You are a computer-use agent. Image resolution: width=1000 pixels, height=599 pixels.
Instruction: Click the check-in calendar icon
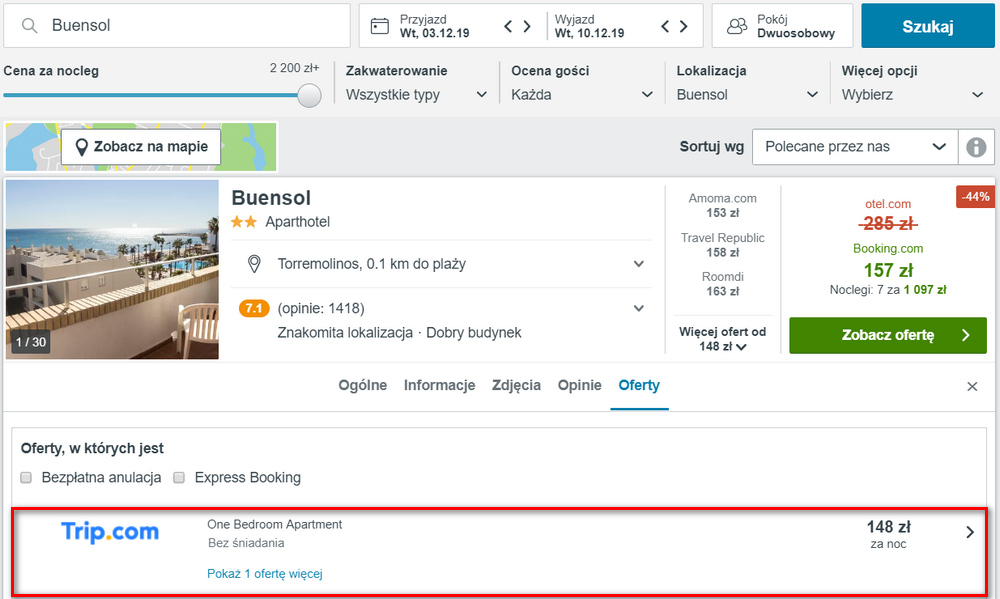[x=379, y=26]
